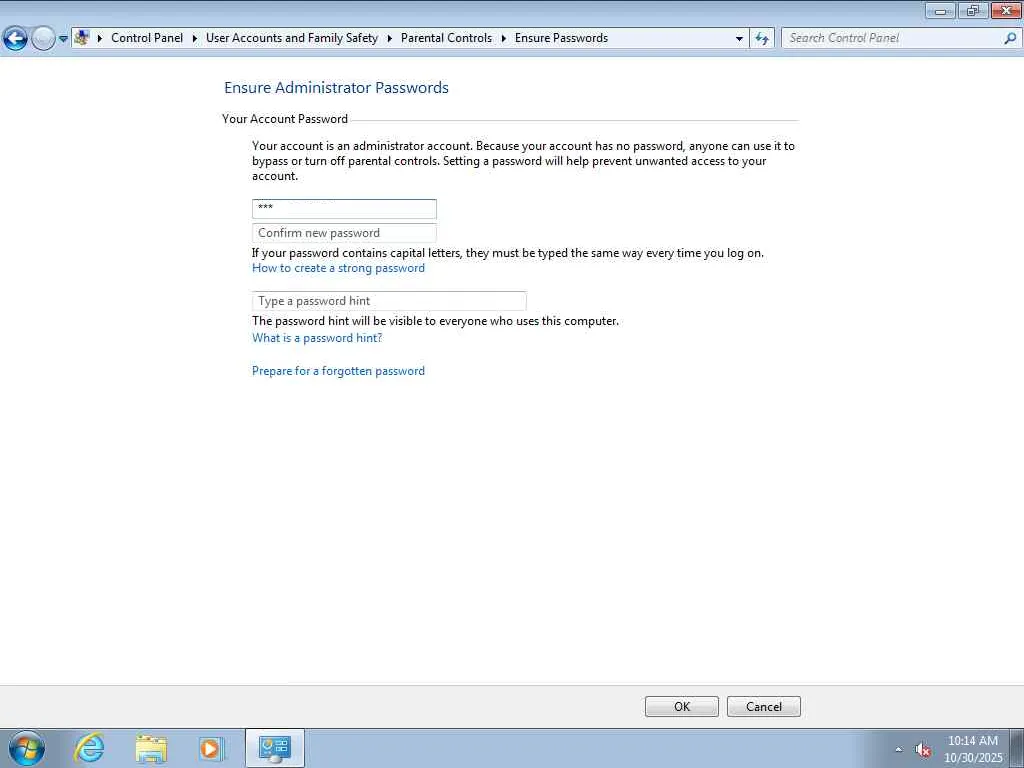Image resolution: width=1024 pixels, height=768 pixels.
Task: Click the search magnifier icon
Action: 1010,38
